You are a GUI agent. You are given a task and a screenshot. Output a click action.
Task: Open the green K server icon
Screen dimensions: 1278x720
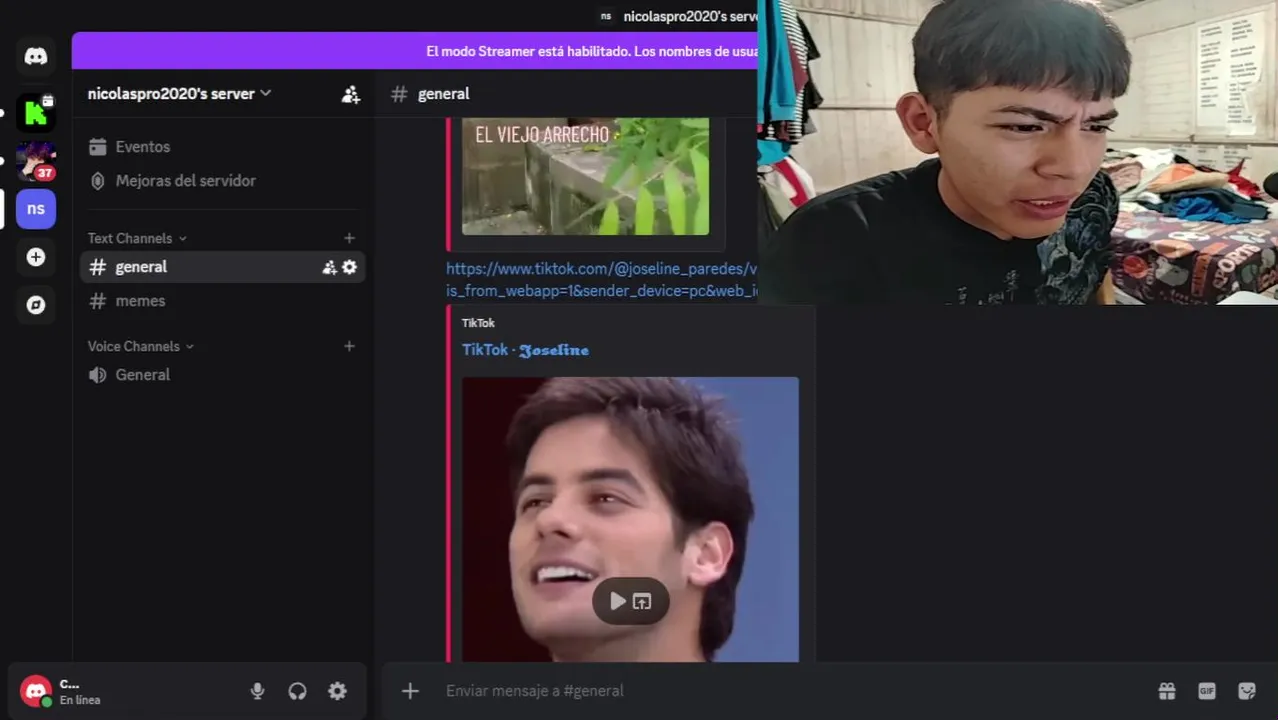[x=36, y=113]
